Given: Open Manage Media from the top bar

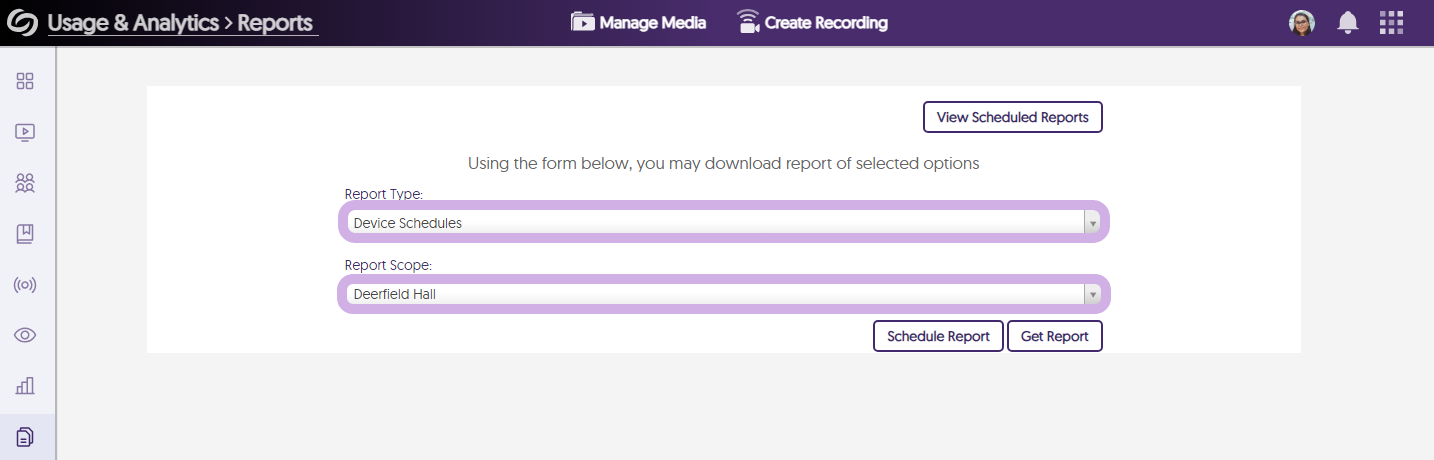Looking at the screenshot, I should [x=638, y=22].
